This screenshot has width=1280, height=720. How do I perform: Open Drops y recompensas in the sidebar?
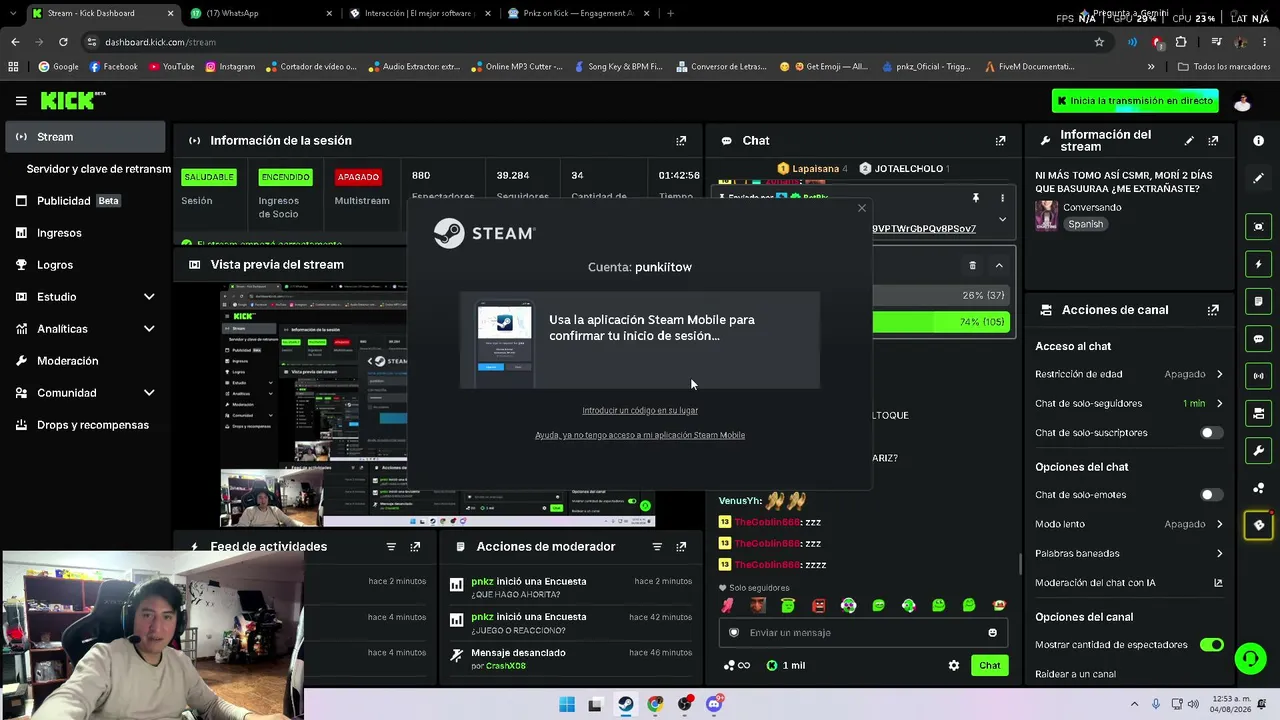click(x=85, y=425)
